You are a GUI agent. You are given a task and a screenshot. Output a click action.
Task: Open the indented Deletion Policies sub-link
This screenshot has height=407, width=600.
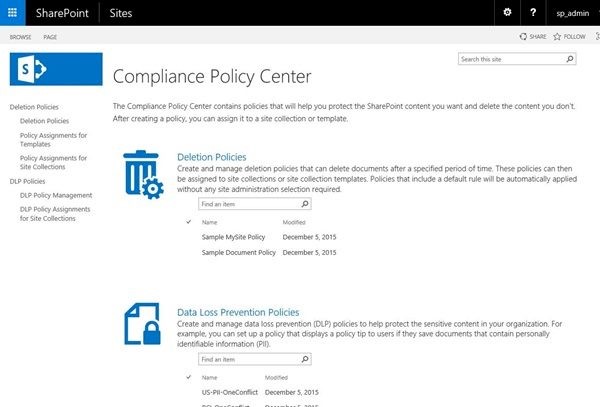point(44,121)
